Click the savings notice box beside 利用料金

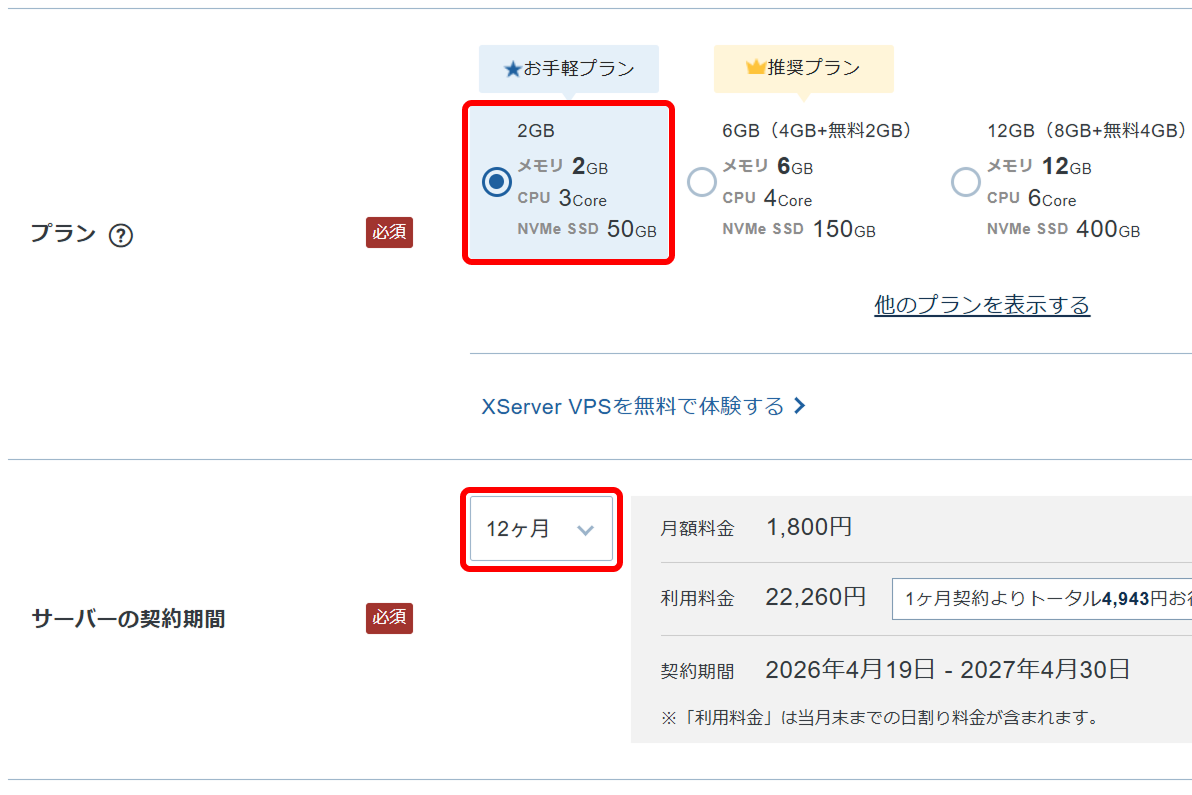(x=1041, y=599)
